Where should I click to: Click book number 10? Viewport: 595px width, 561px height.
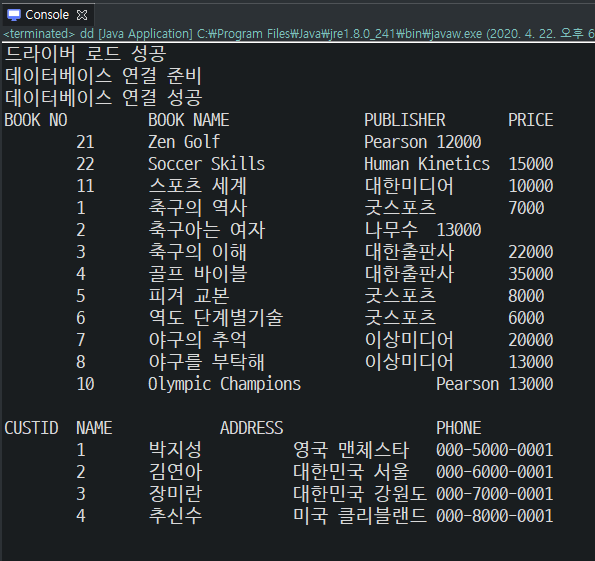[x=85, y=384]
